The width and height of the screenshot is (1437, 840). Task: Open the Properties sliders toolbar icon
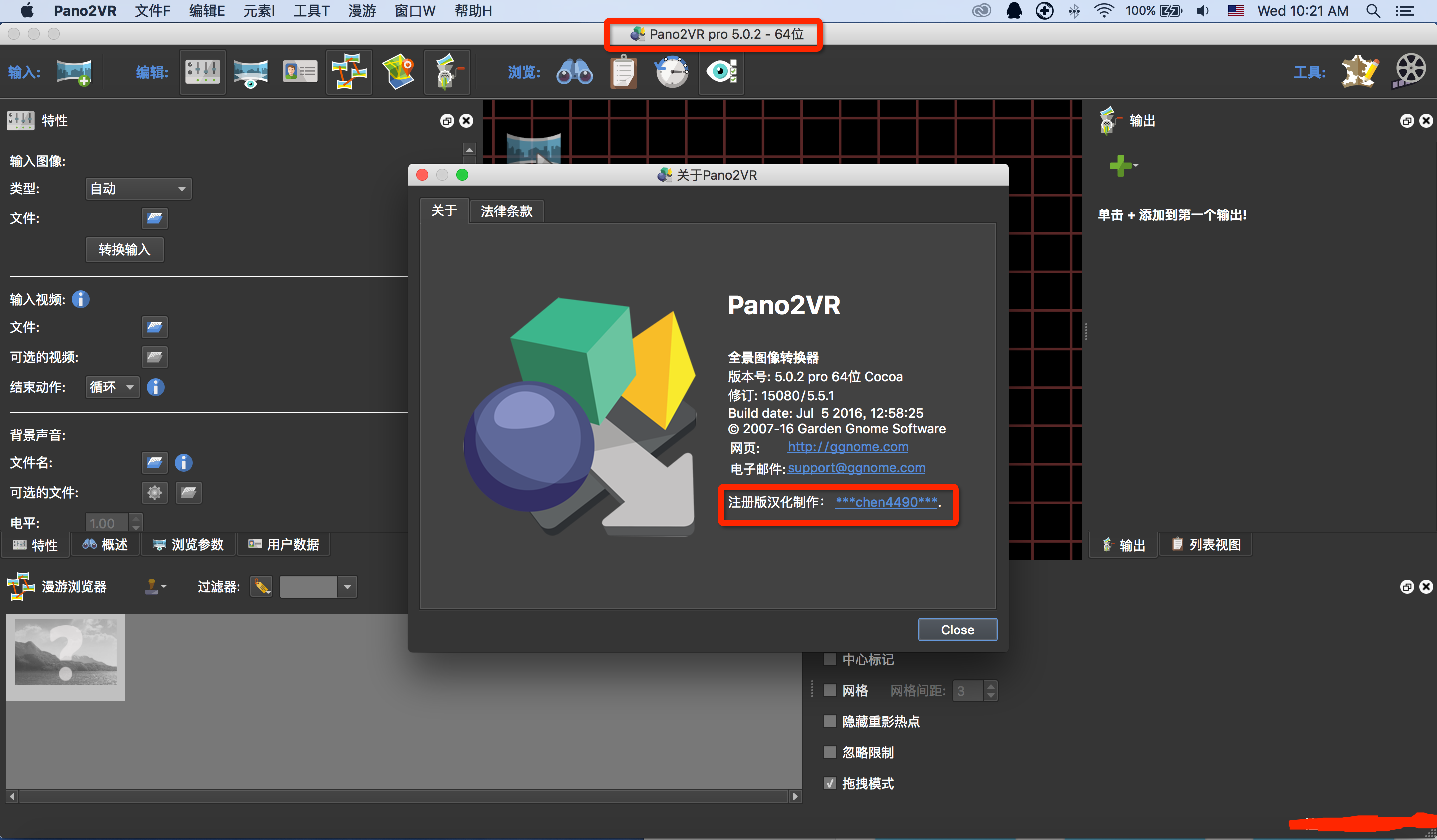click(203, 72)
